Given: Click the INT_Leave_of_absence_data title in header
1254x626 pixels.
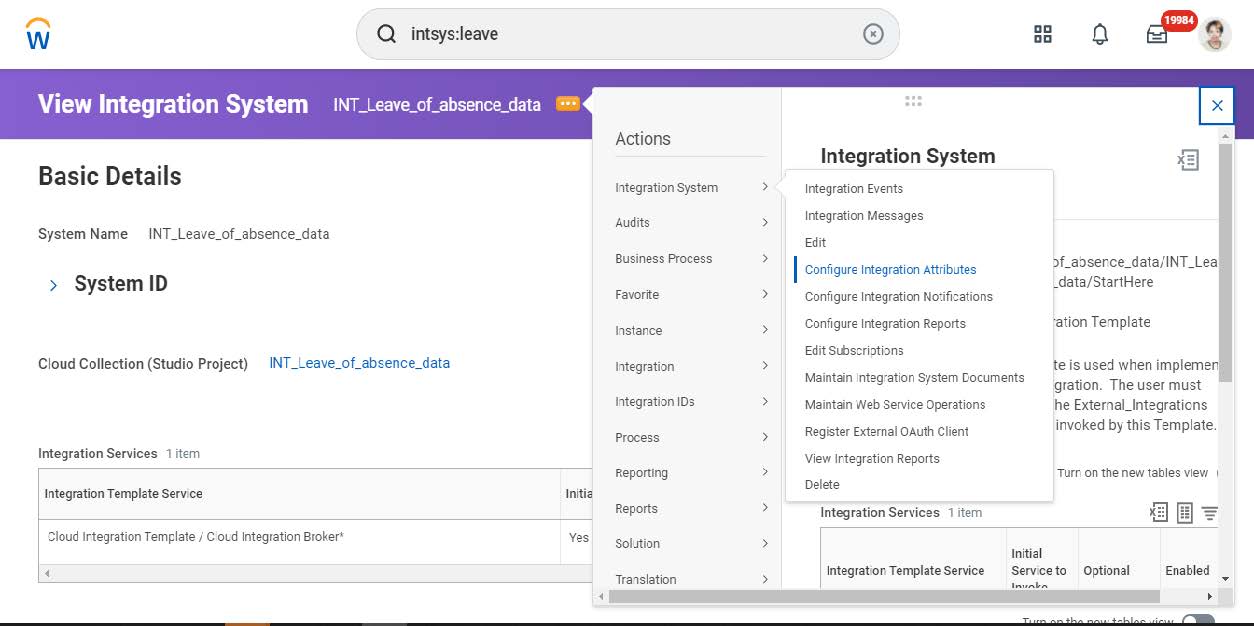Looking at the screenshot, I should [437, 104].
